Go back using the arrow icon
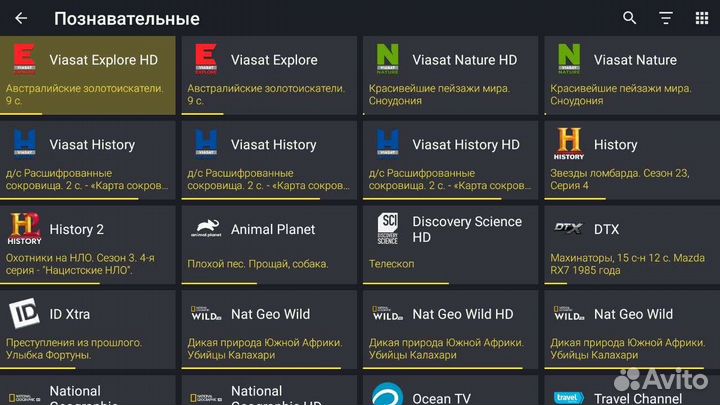720x405 pixels. pyautogui.click(x=21, y=18)
